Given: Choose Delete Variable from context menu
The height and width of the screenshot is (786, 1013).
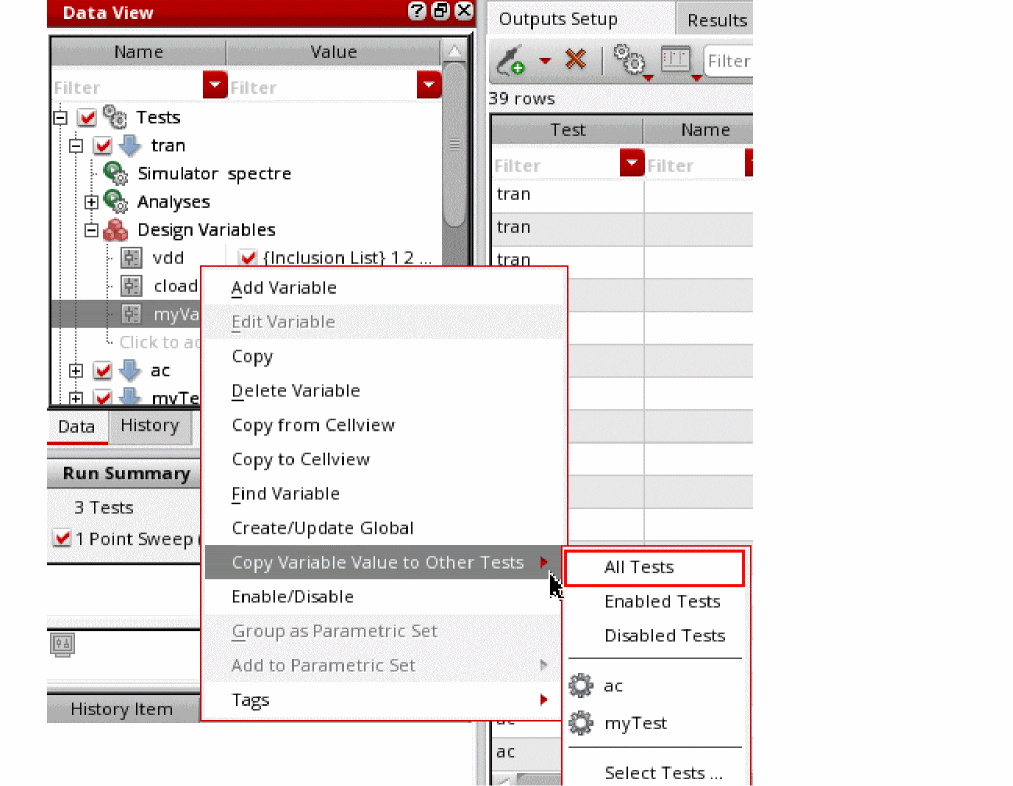Looking at the screenshot, I should coord(384,391).
